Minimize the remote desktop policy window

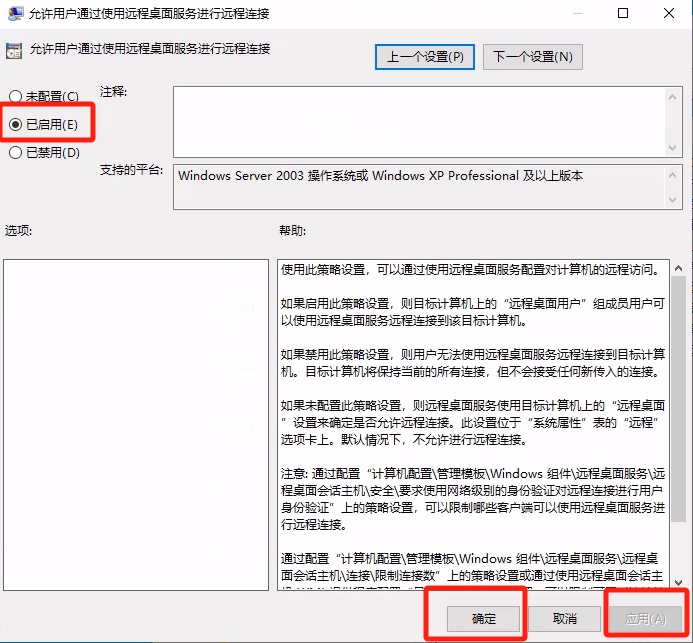577,14
